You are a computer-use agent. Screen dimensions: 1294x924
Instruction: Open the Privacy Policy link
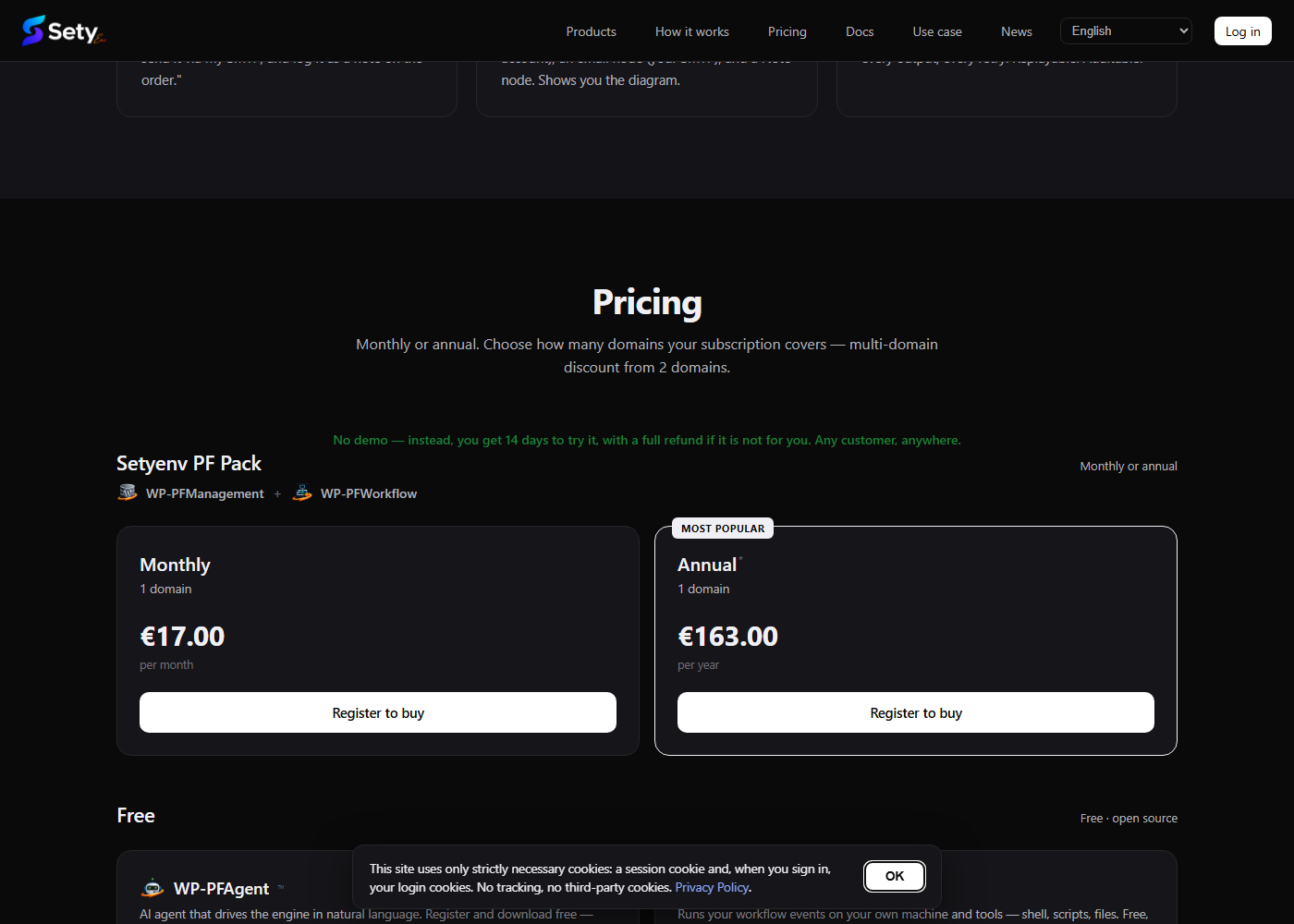pos(712,887)
